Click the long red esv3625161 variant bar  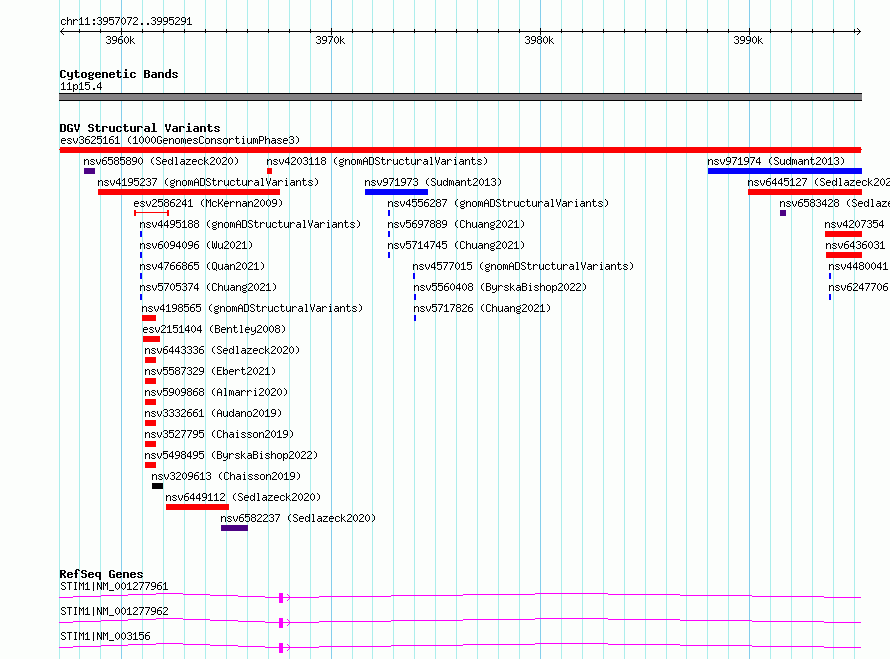click(460, 150)
